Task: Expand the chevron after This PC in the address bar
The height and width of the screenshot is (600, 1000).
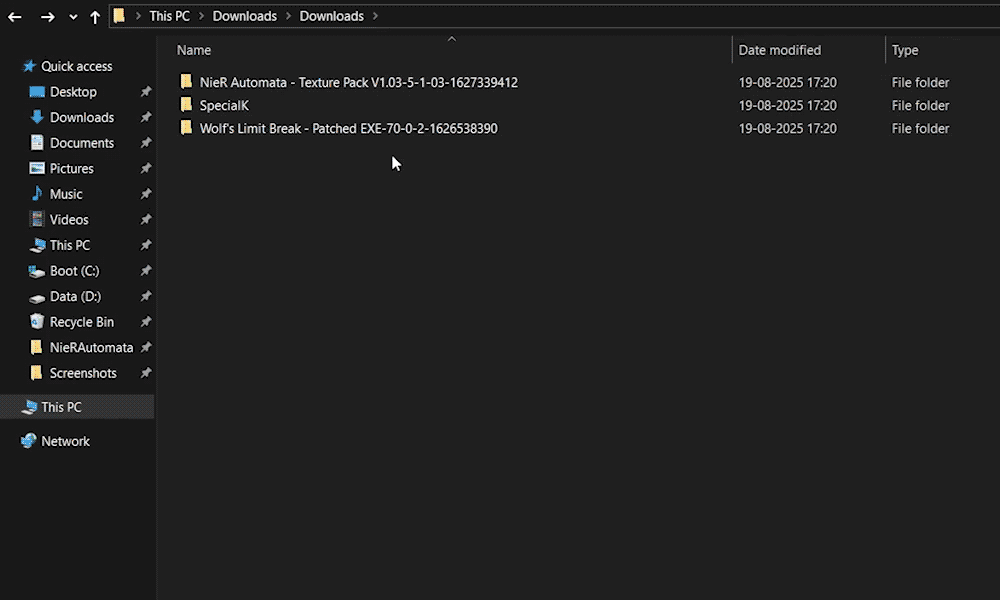Action: pyautogui.click(x=201, y=16)
